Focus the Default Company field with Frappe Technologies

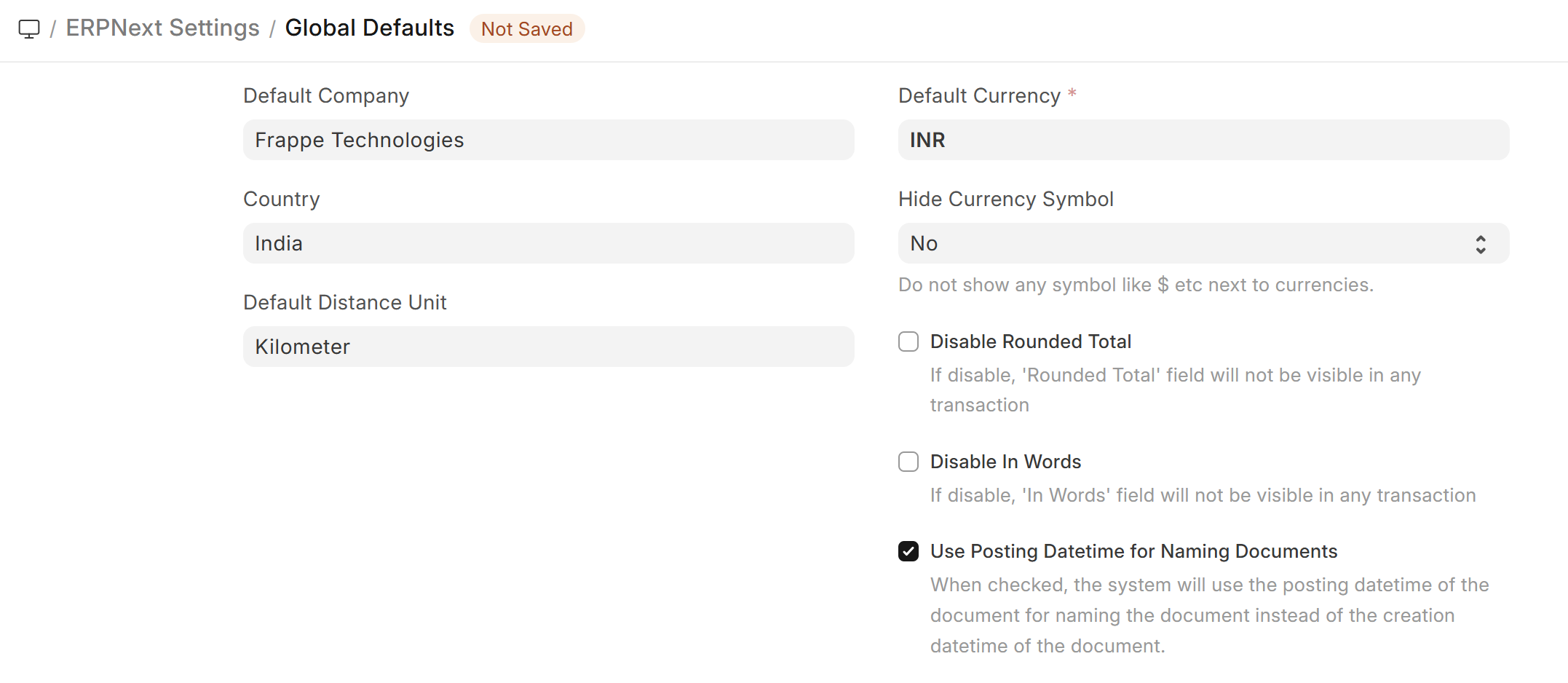coord(548,140)
